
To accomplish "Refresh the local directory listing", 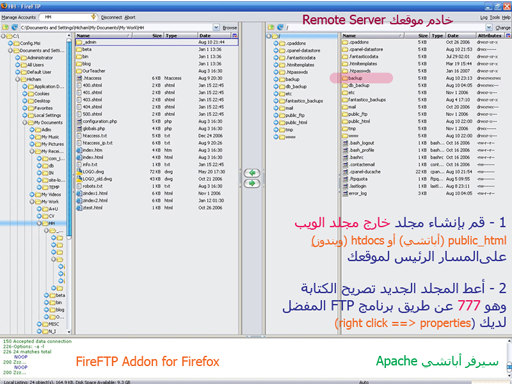I will click(x=14, y=27).
